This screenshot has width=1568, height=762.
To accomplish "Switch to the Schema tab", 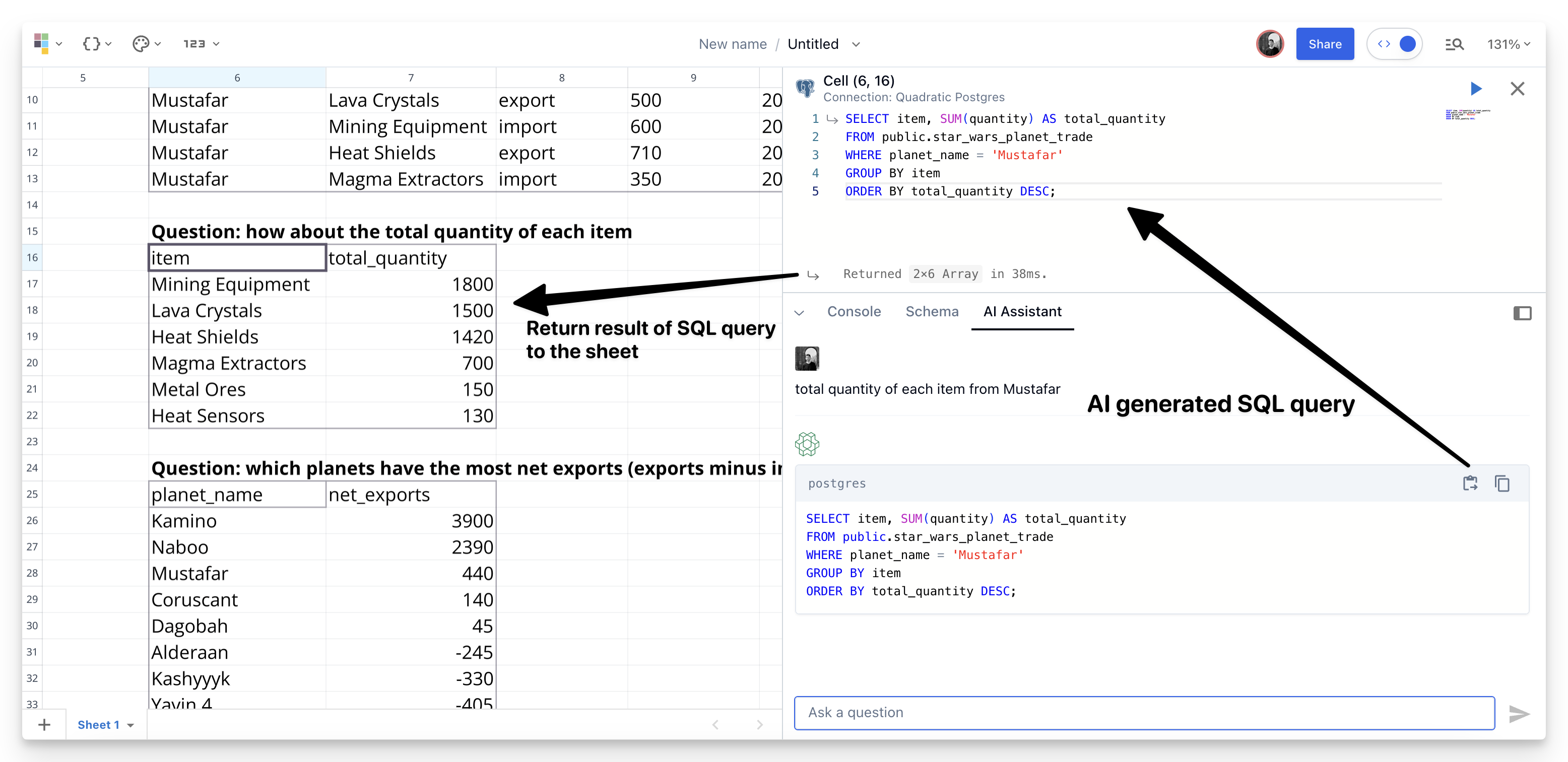I will 931,312.
